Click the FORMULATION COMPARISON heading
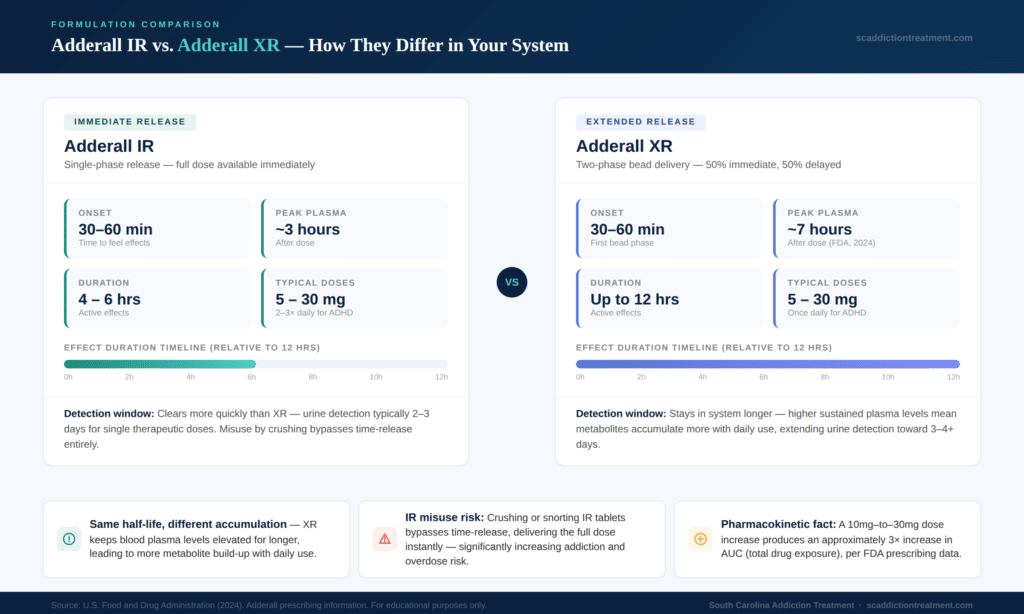 click(x=136, y=24)
